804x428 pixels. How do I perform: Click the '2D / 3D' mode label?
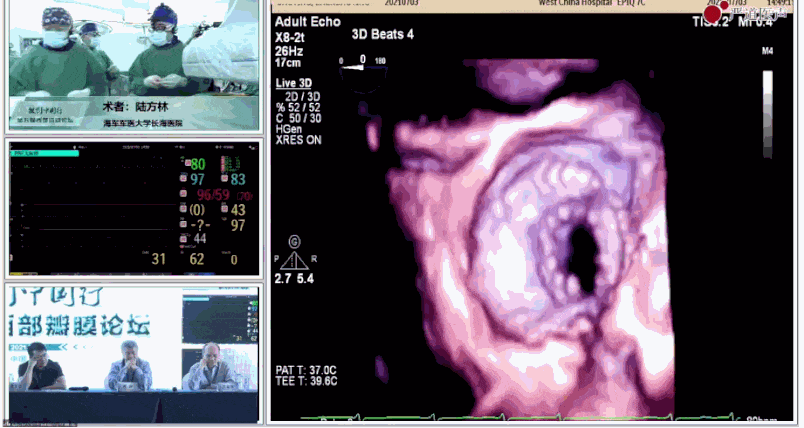click(303, 96)
